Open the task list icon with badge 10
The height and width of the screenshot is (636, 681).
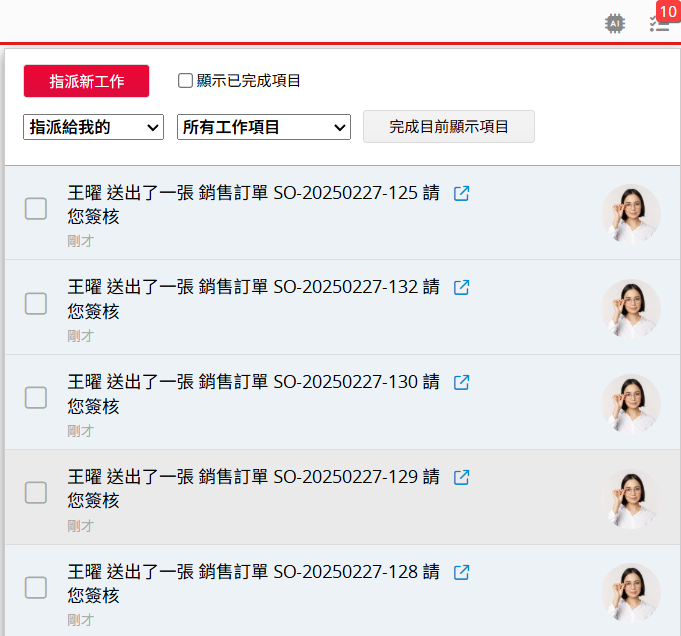pyautogui.click(x=659, y=23)
